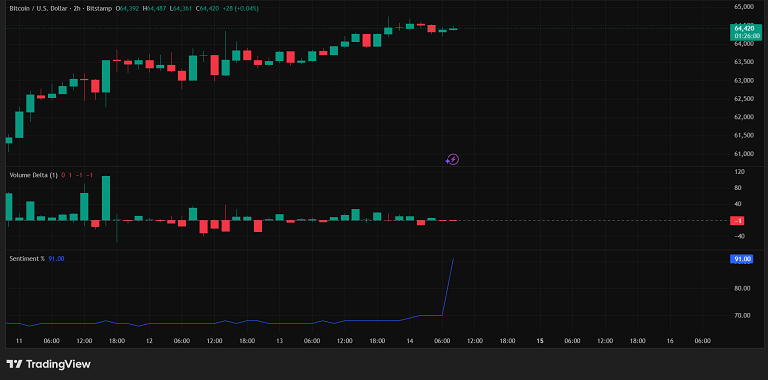
Task: Select the 65,000 price scale label
Action: (x=744, y=7)
